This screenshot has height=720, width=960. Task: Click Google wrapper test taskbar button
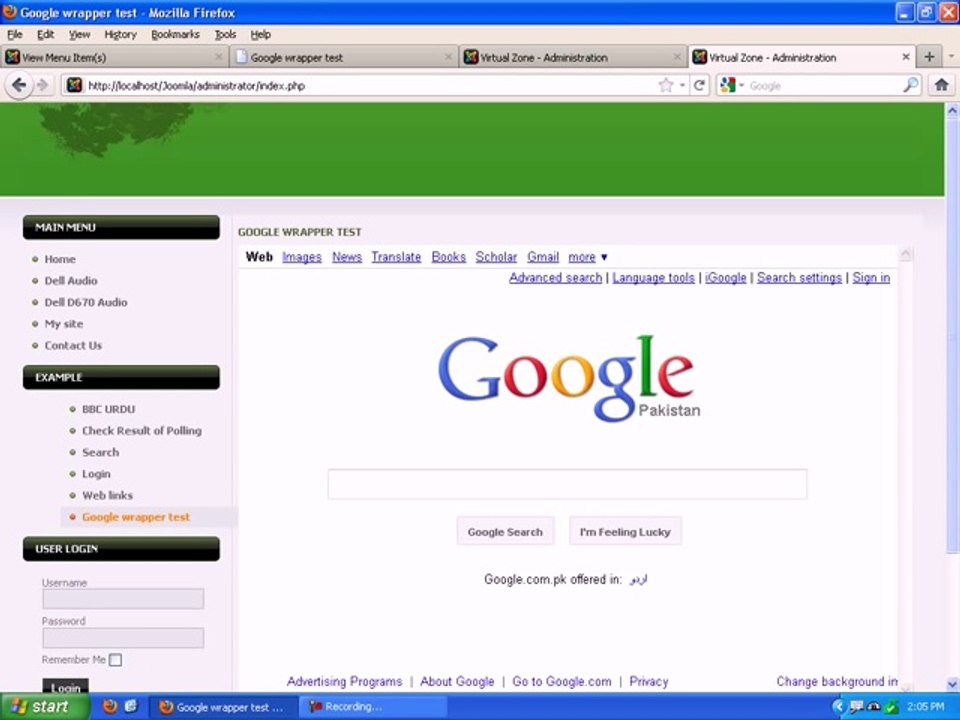pos(223,707)
